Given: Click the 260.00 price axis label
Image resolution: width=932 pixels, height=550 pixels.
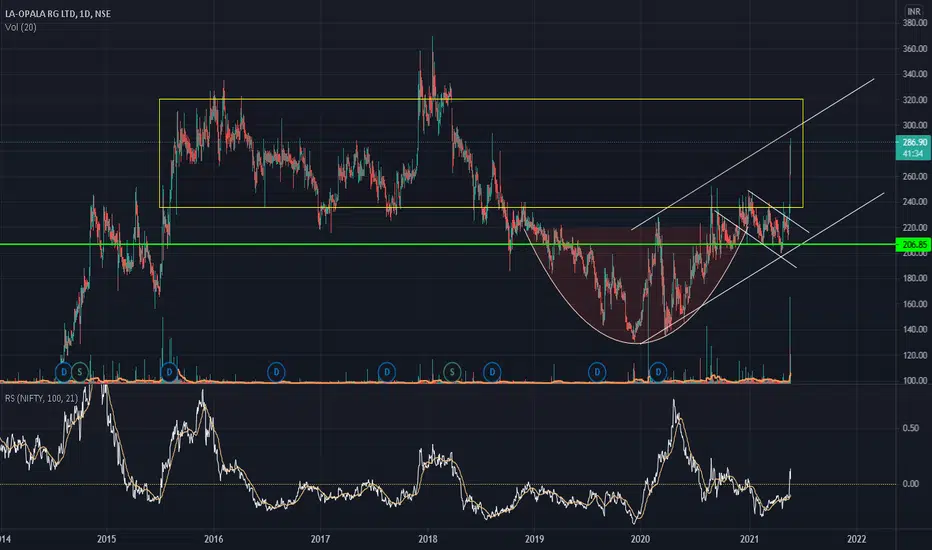Looking at the screenshot, I should (915, 176).
